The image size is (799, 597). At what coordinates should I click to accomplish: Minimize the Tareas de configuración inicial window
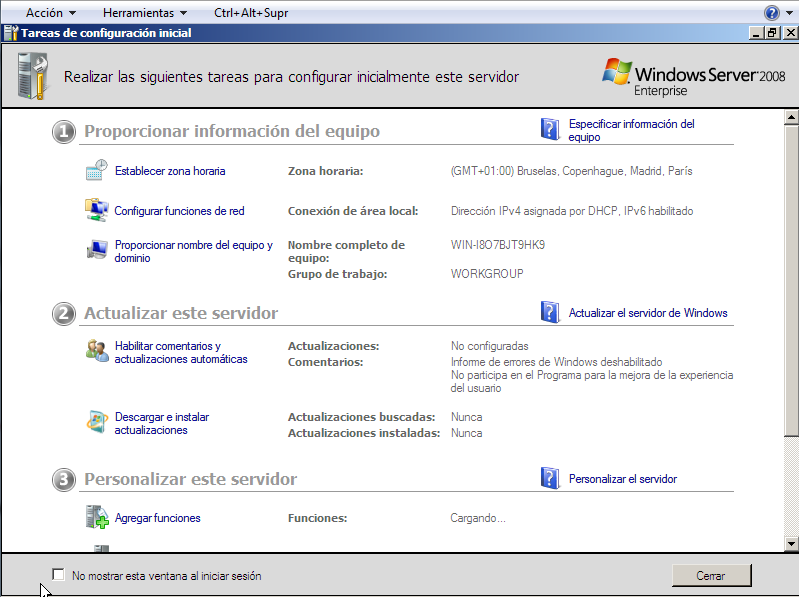click(x=756, y=33)
